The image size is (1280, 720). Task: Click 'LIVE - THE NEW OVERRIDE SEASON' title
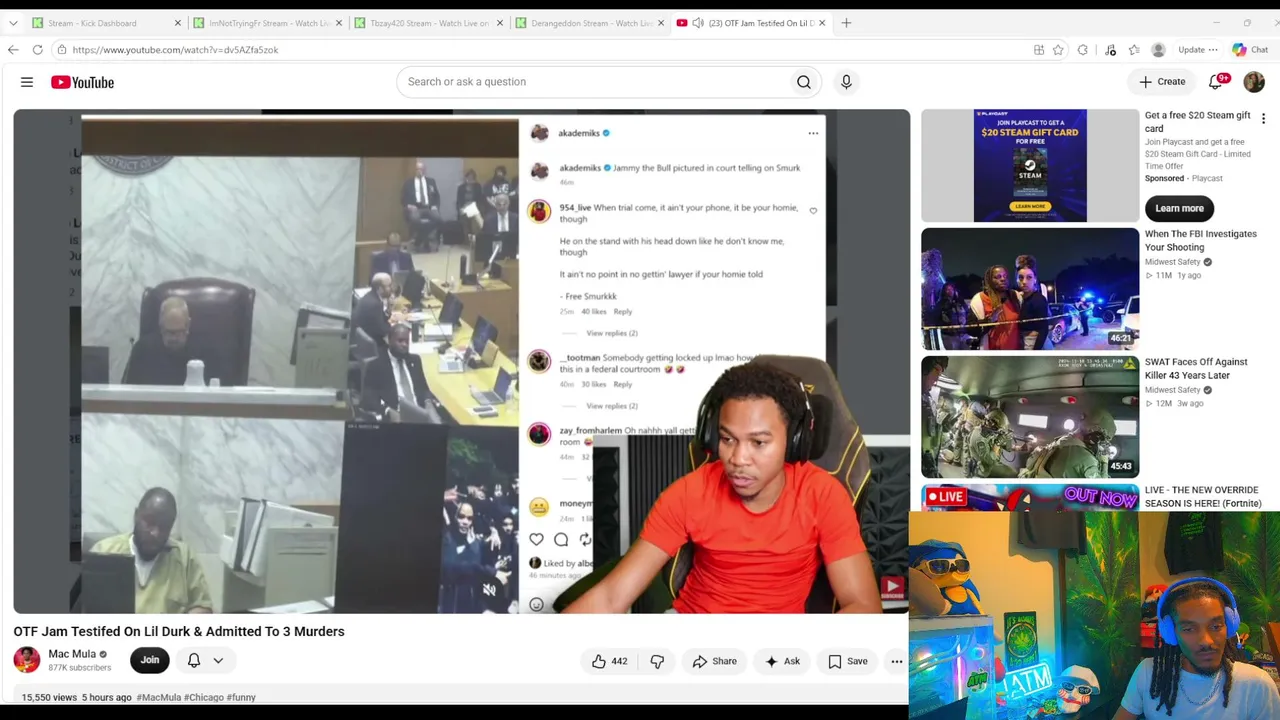coord(1203,497)
